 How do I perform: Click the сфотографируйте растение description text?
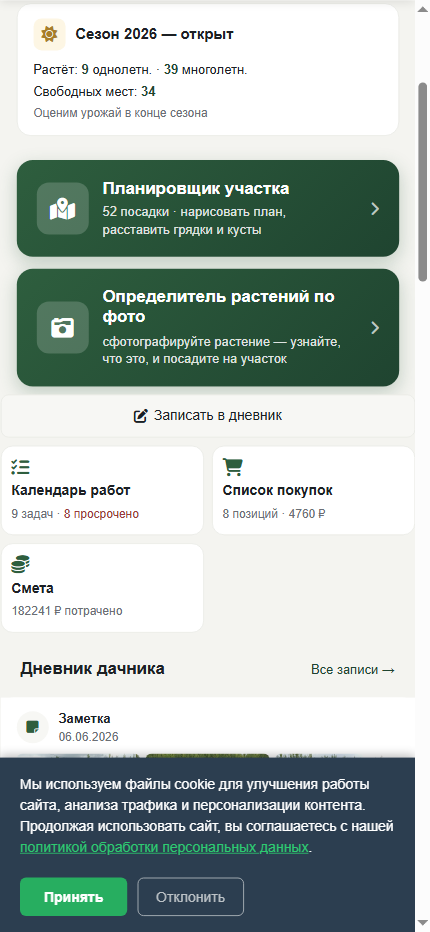[x=222, y=351]
